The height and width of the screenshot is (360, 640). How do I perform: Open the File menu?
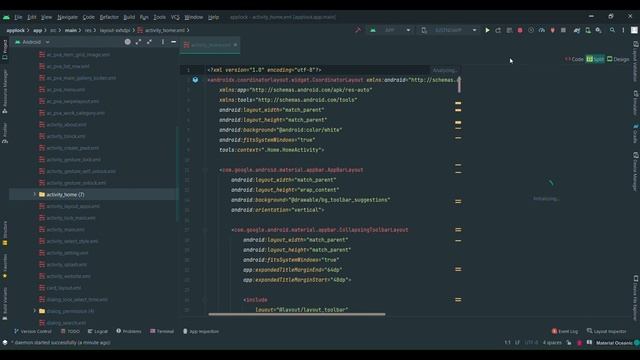click(18, 17)
